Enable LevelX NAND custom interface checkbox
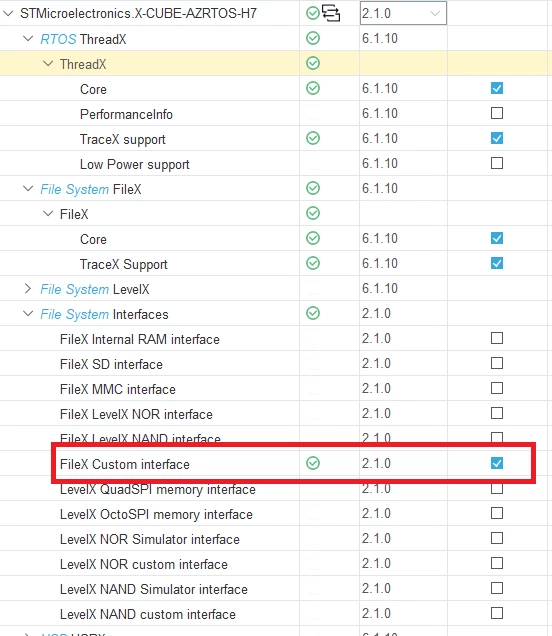 click(x=497, y=613)
